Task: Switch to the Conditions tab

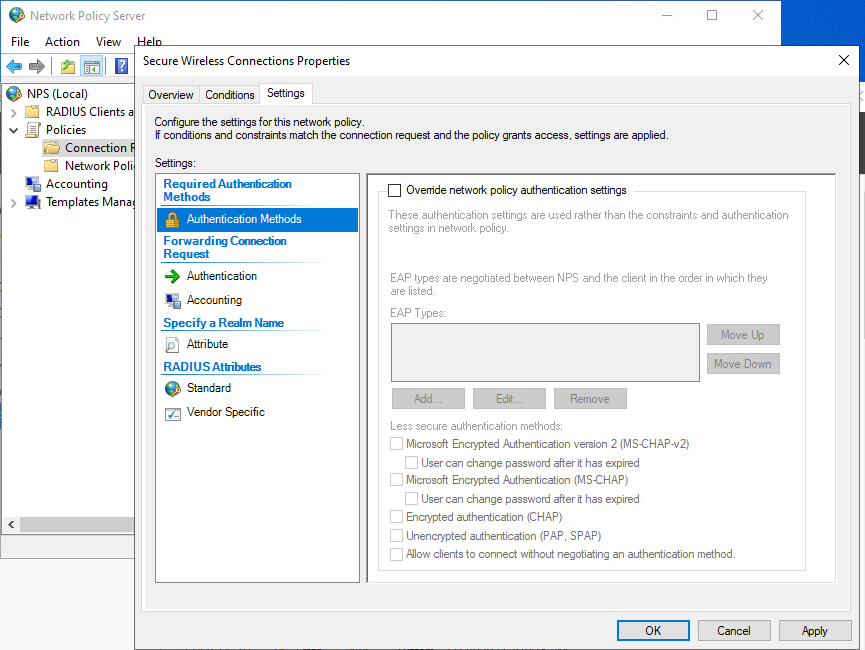Action: pyautogui.click(x=229, y=93)
